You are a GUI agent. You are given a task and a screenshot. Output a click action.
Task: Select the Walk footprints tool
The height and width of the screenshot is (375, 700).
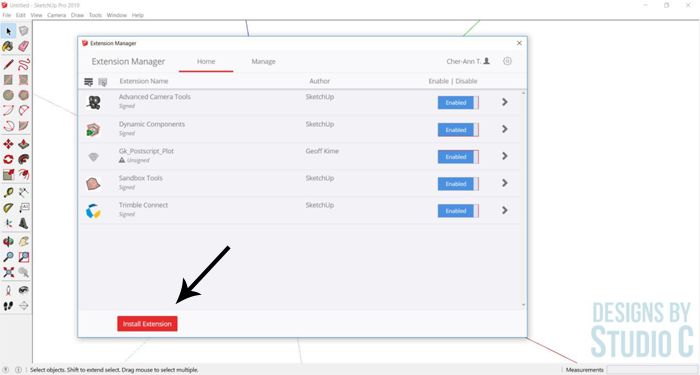[x=8, y=306]
